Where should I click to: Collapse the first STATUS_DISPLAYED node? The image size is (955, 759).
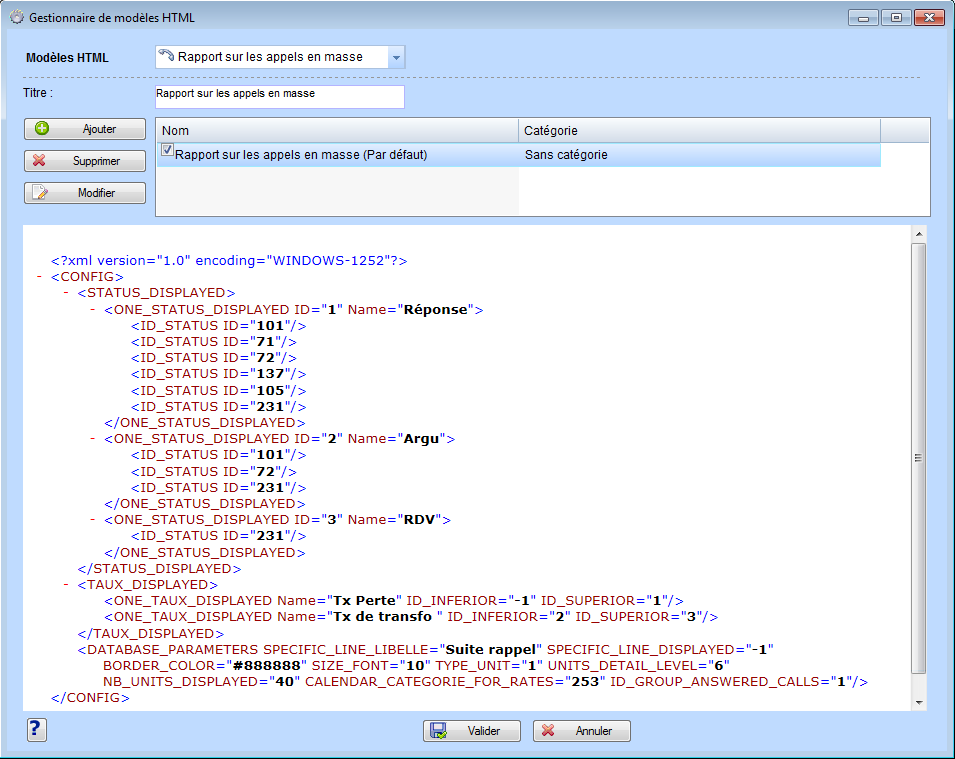(66, 293)
